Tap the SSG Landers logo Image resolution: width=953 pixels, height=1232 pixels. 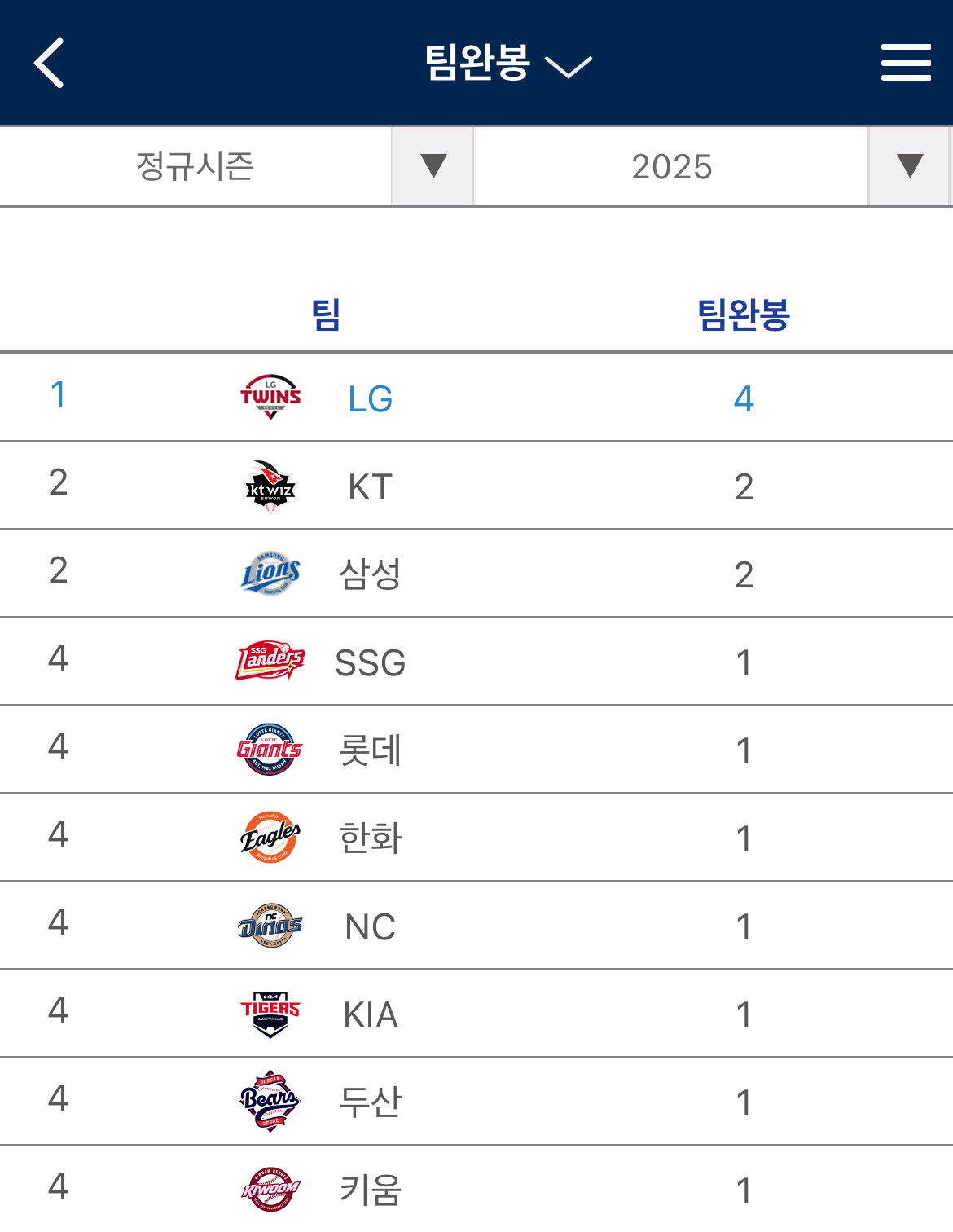(x=270, y=662)
